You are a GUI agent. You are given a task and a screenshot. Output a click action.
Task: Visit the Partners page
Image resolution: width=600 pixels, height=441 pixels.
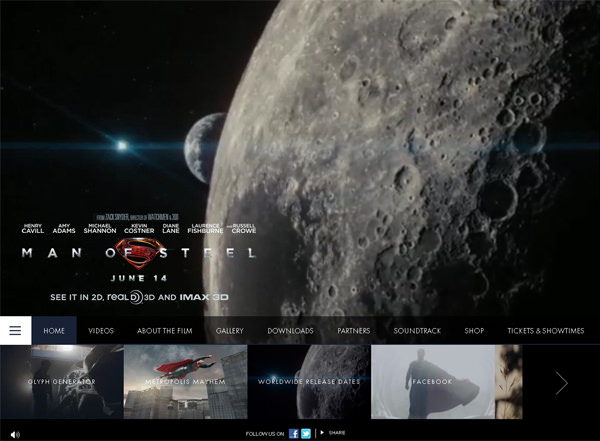[x=354, y=331]
